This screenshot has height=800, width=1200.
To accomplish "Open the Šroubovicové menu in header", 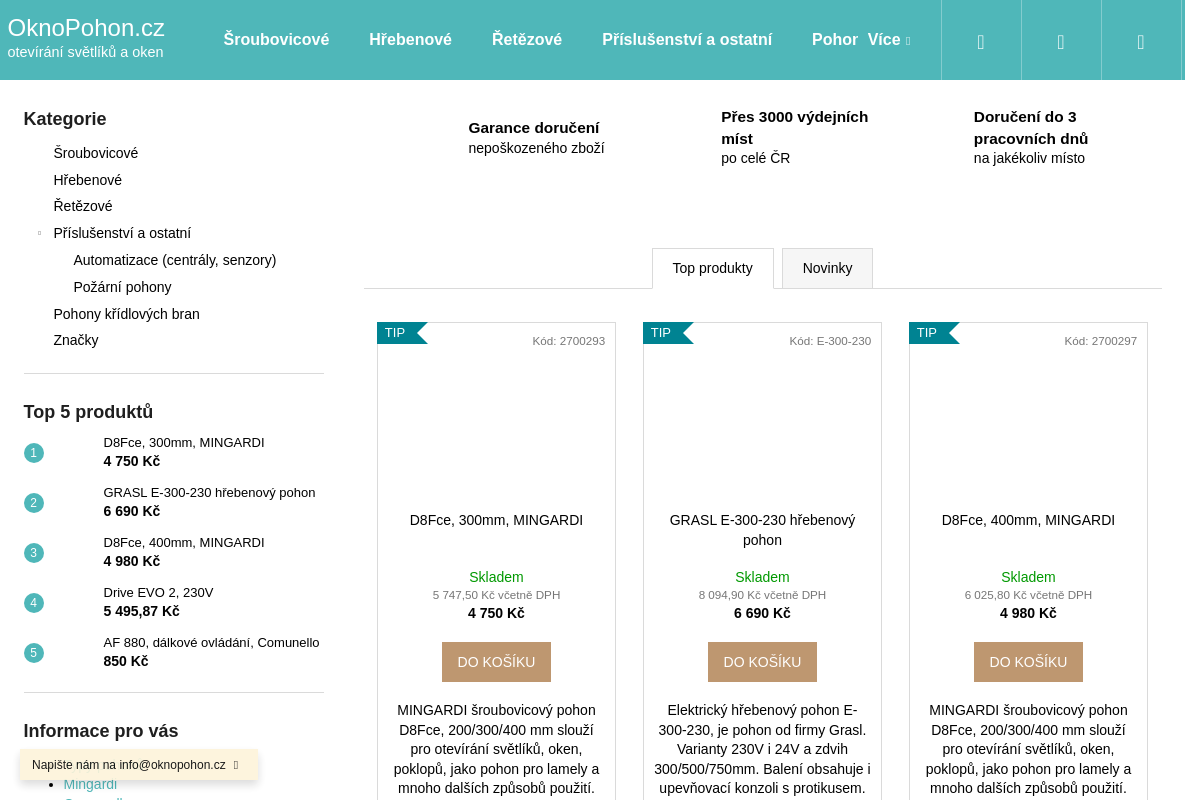I will point(276,40).
